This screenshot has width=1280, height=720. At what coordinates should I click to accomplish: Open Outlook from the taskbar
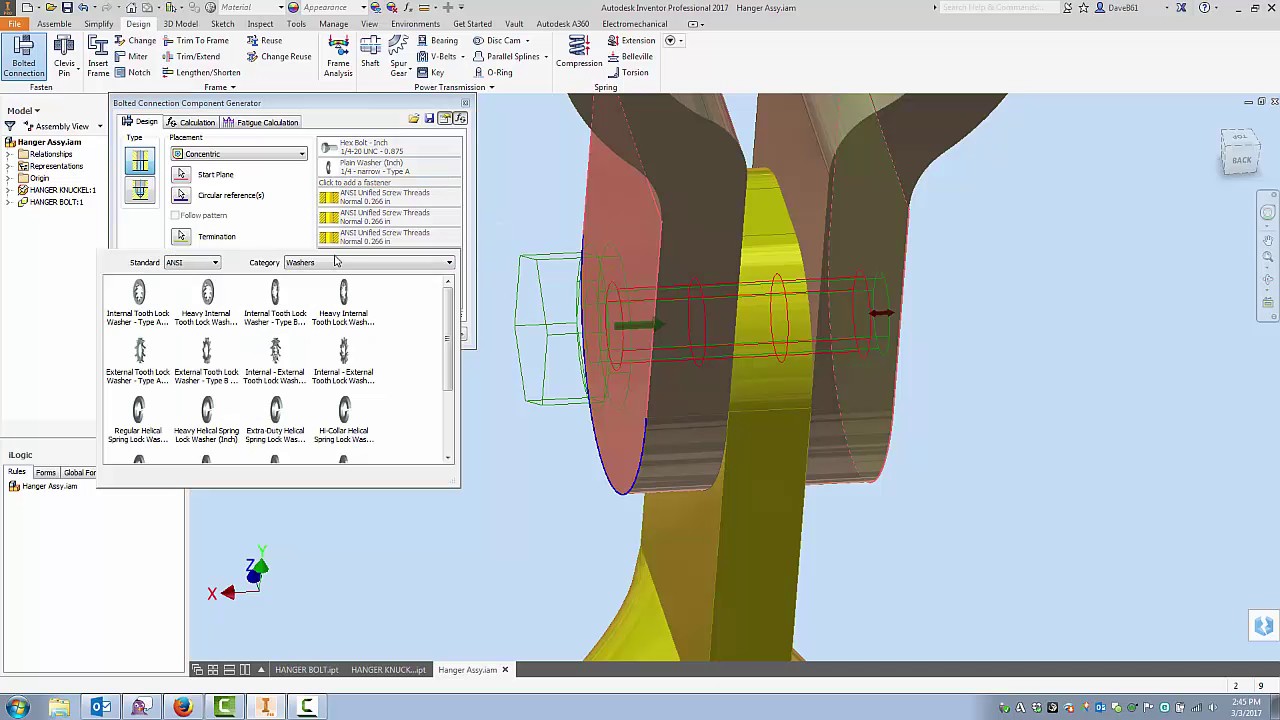100,707
